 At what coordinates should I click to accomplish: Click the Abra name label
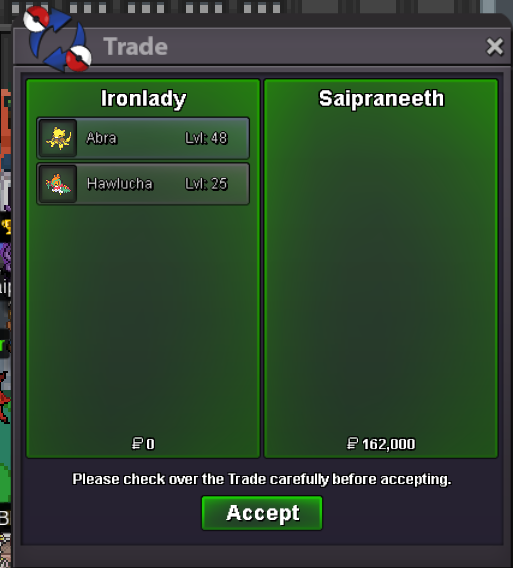pos(102,138)
